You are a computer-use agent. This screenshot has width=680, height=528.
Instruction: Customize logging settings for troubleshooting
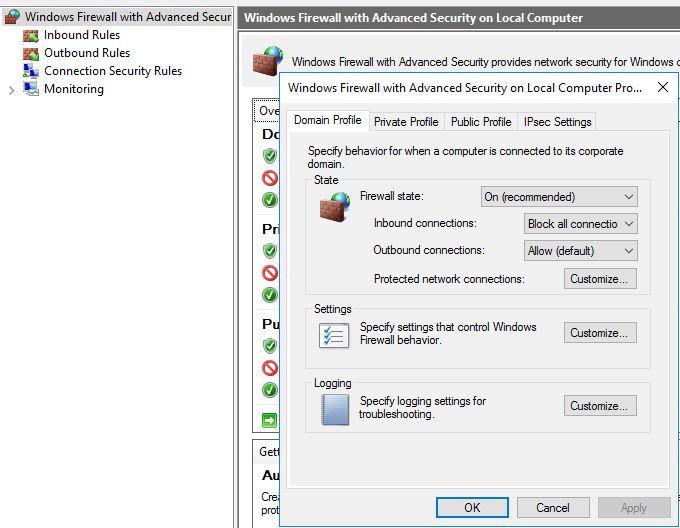[x=600, y=406]
